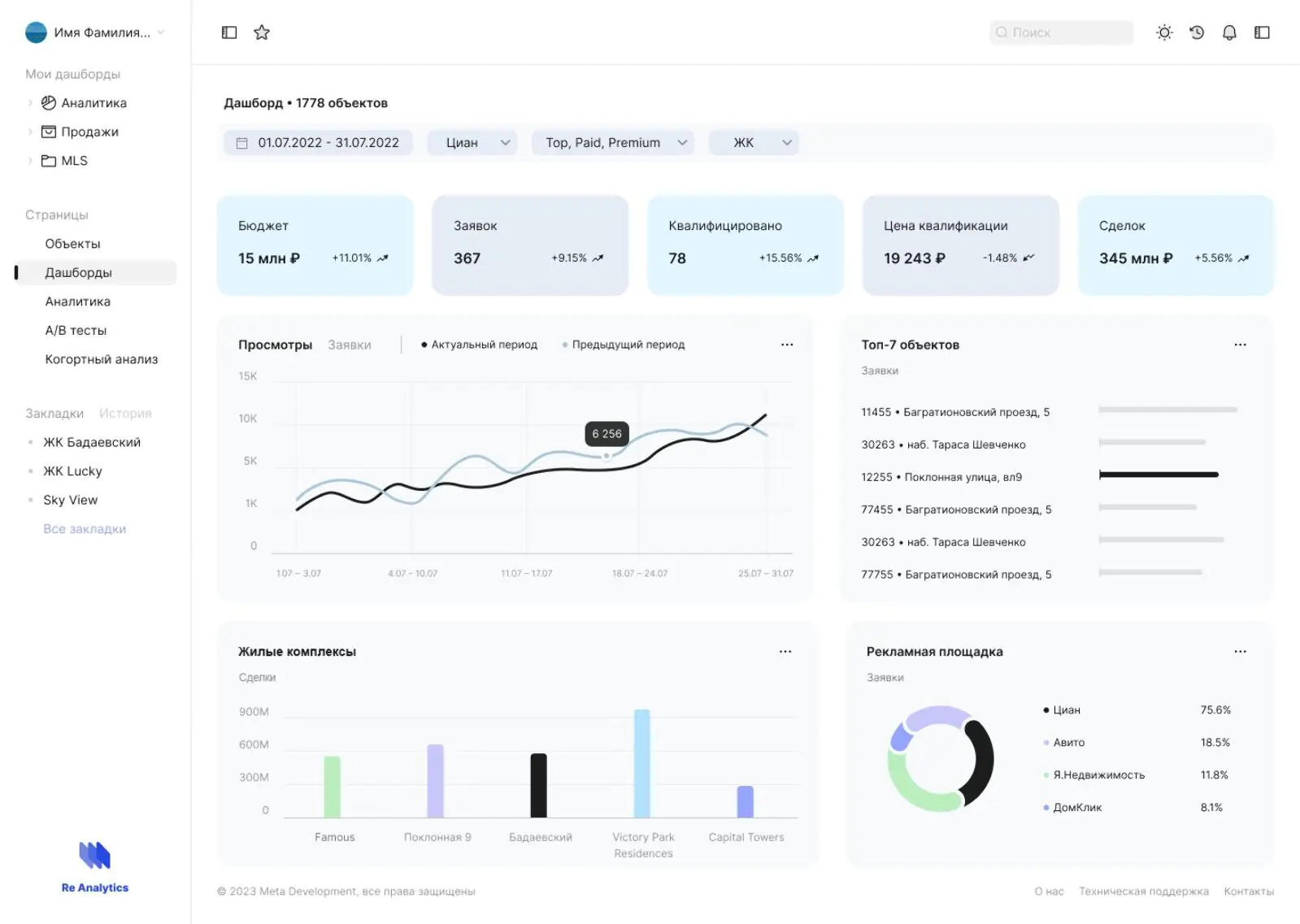
Task: Switch chart to the Заявки tab
Action: [x=350, y=345]
